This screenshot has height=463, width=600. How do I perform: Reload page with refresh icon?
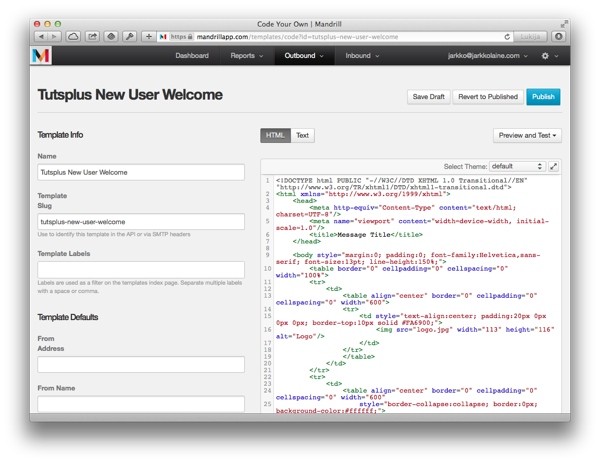[x=507, y=37]
